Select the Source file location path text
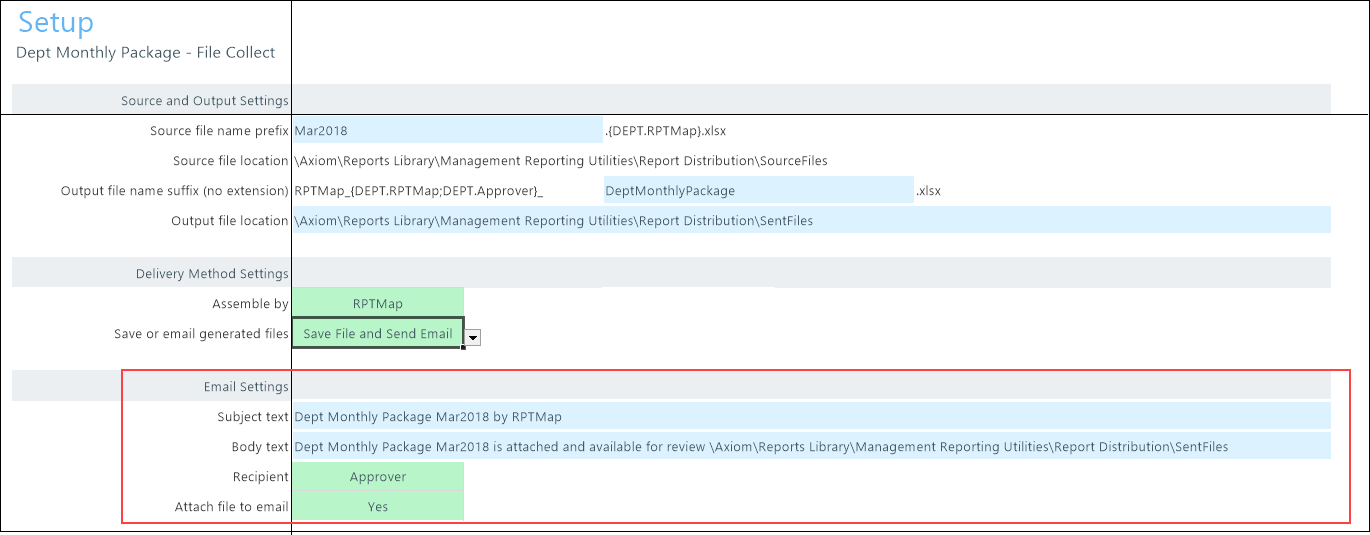 click(560, 161)
